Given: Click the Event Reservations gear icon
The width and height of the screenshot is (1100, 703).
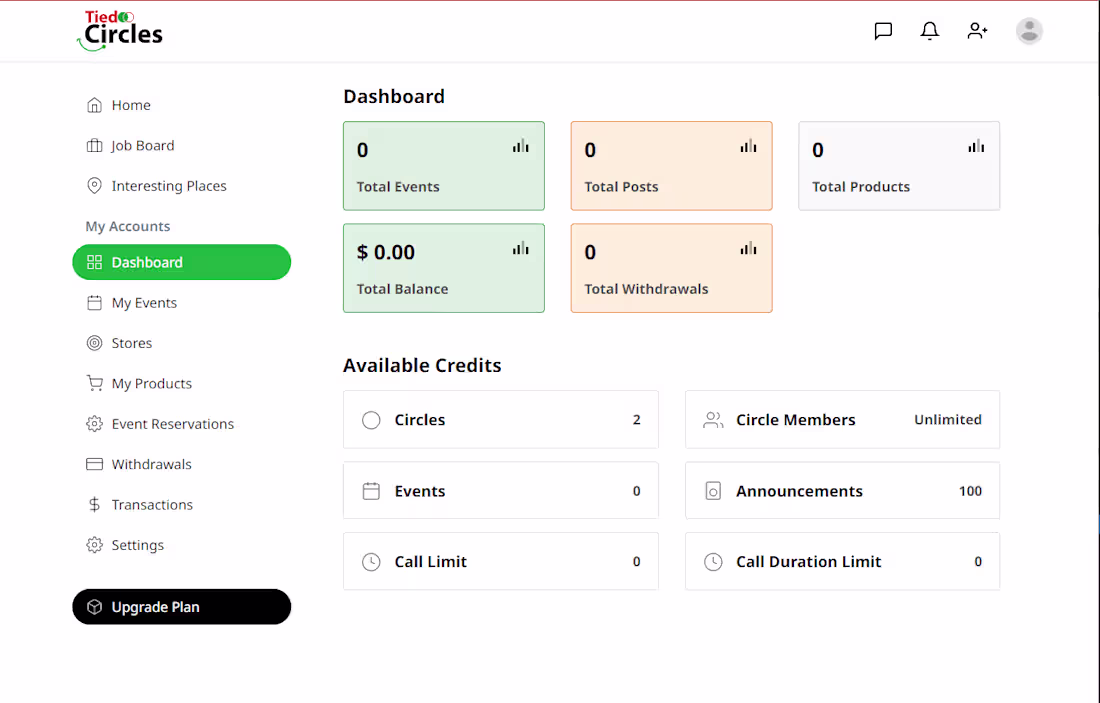Looking at the screenshot, I should pos(94,423).
